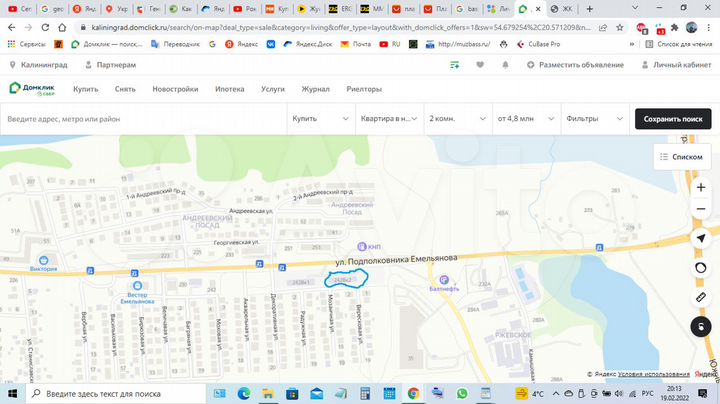Open the Купить navigation menu item
This screenshot has width=720, height=404.
[x=85, y=89]
